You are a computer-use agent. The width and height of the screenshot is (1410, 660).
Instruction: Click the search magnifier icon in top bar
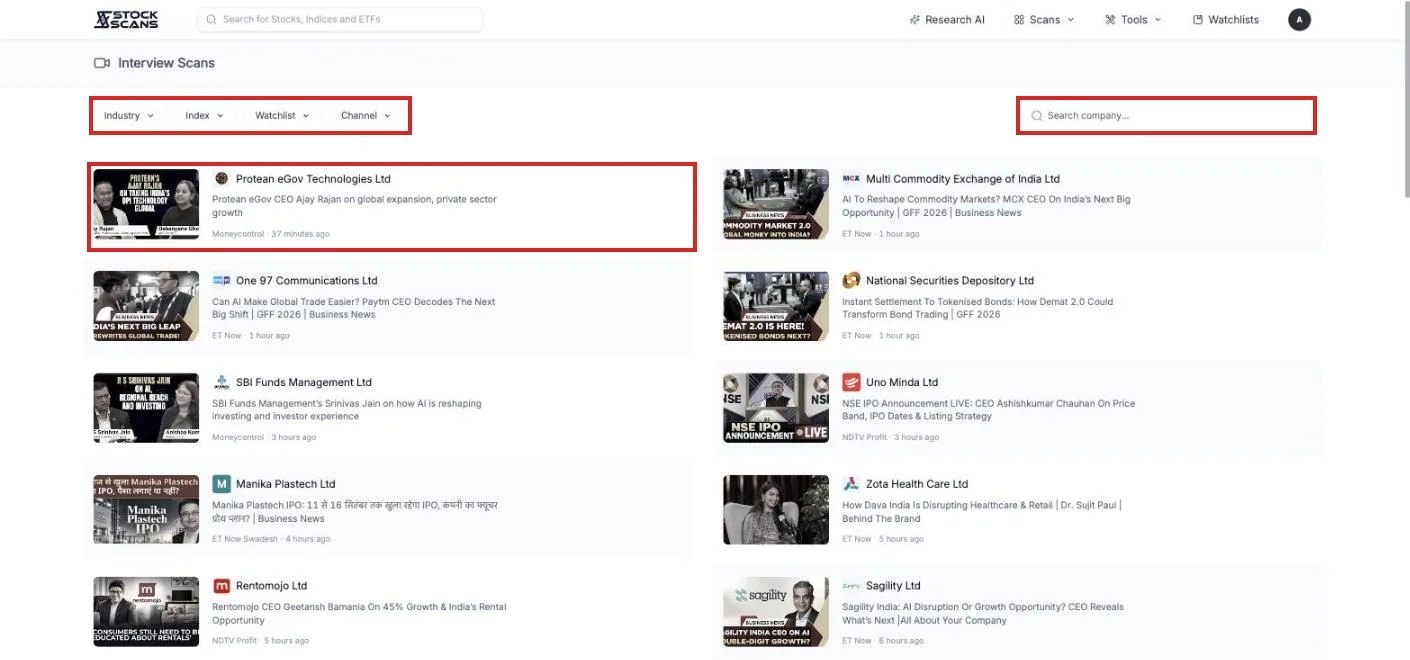(211, 19)
